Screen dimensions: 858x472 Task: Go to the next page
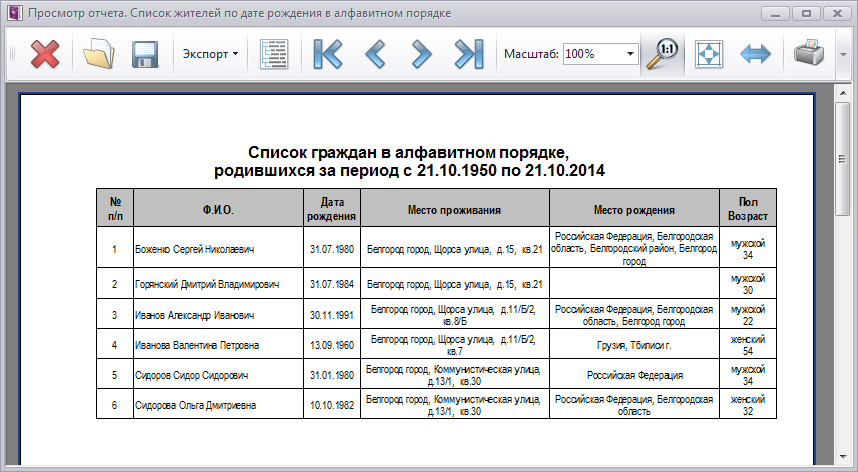point(421,54)
